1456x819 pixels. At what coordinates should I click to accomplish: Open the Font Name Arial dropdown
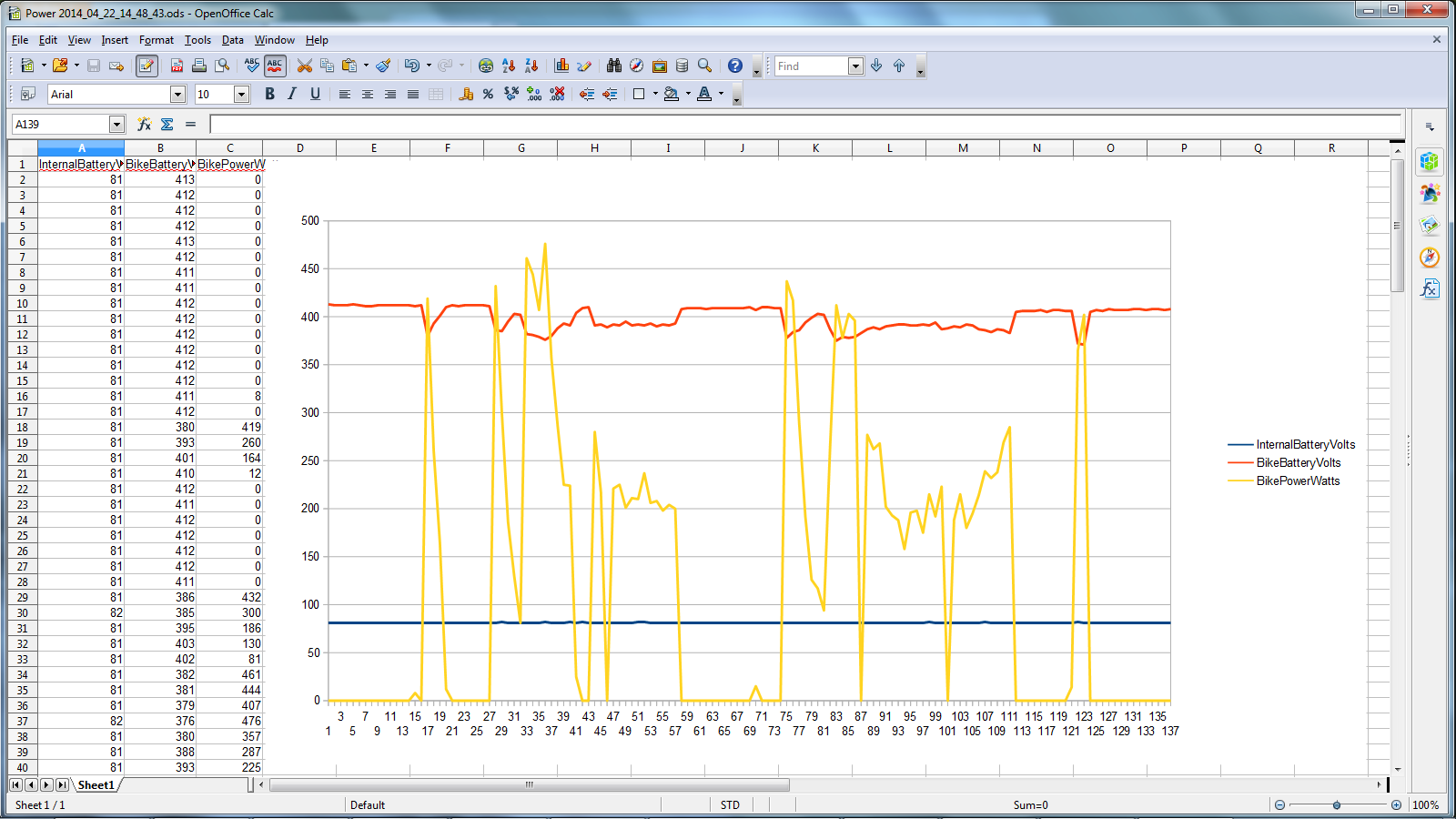coord(177,94)
